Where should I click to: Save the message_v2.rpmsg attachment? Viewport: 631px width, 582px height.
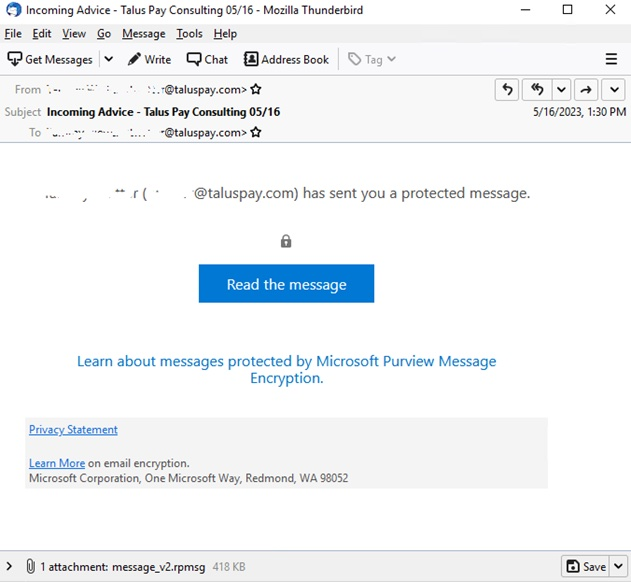[x=586, y=567]
